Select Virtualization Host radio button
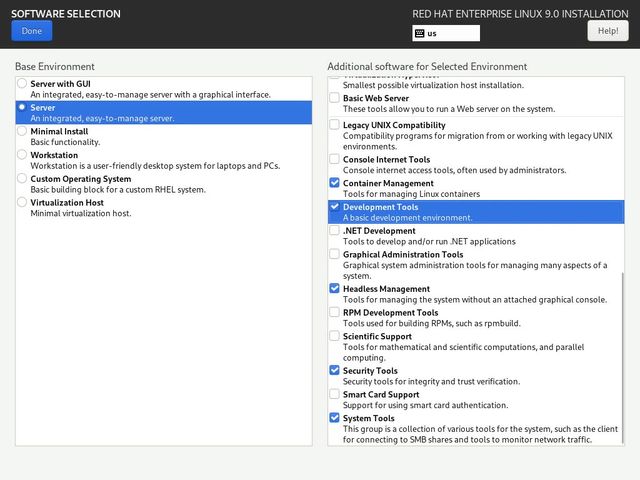 coord(22,202)
